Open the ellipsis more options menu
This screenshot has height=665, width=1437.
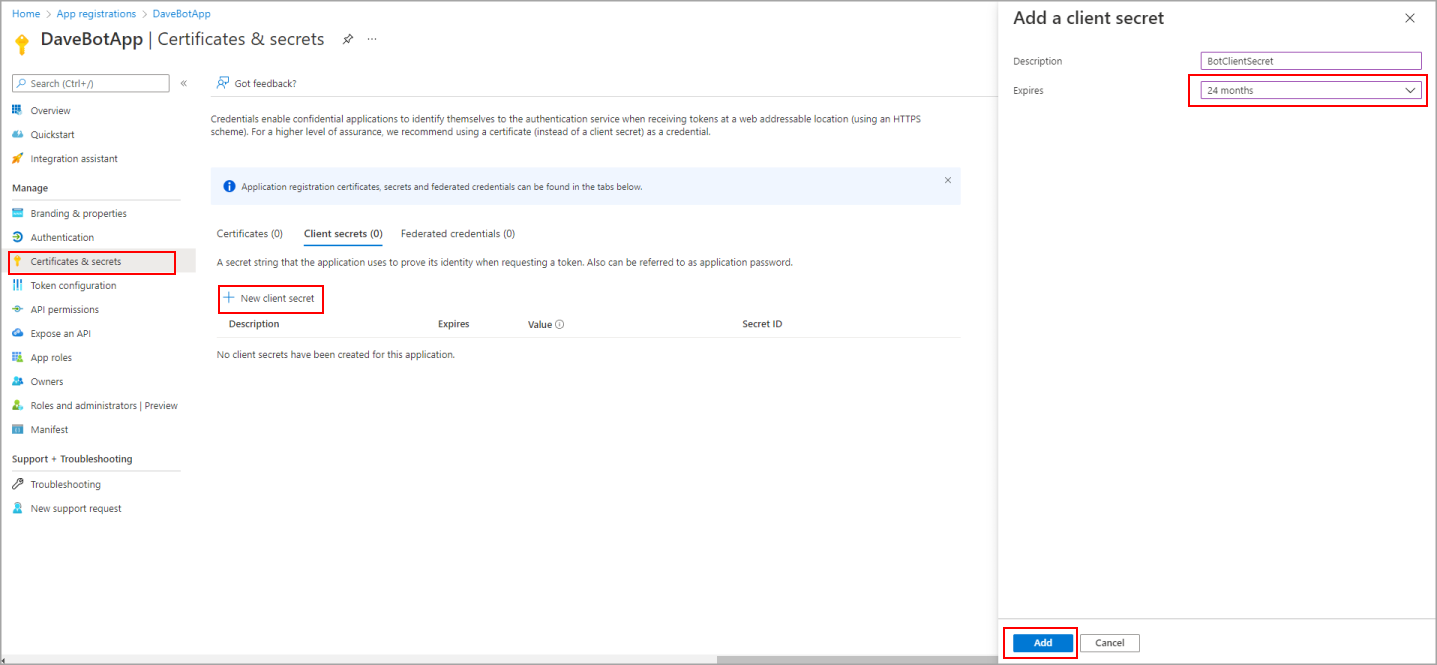(372, 39)
